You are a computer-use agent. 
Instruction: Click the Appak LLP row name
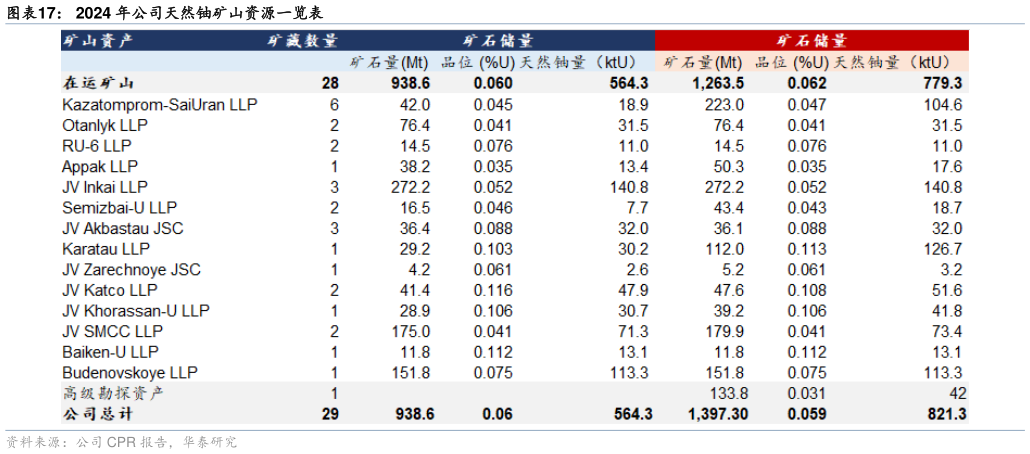click(101, 166)
